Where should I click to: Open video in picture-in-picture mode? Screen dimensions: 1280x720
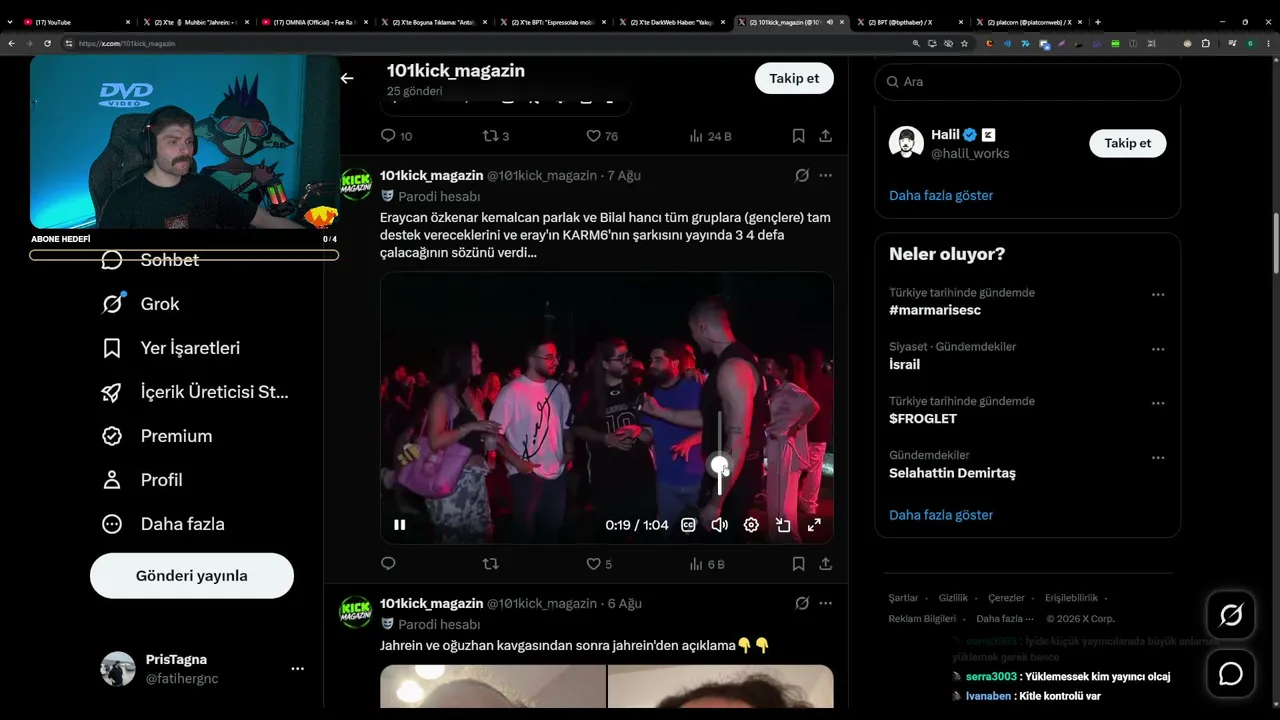coord(783,525)
